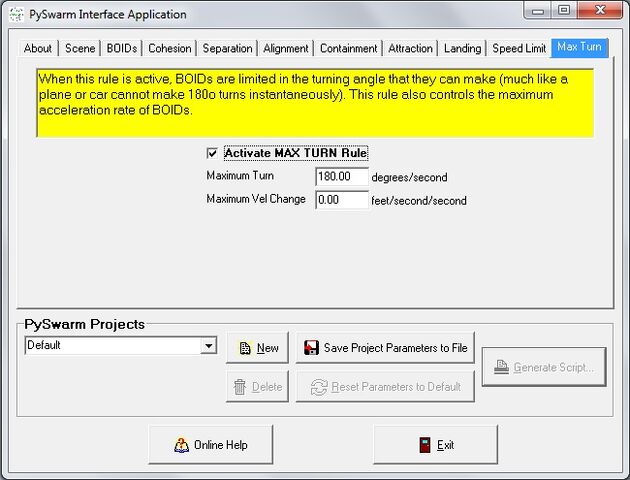Click the Maximum Turn value field
630x480 pixels.
342,176
